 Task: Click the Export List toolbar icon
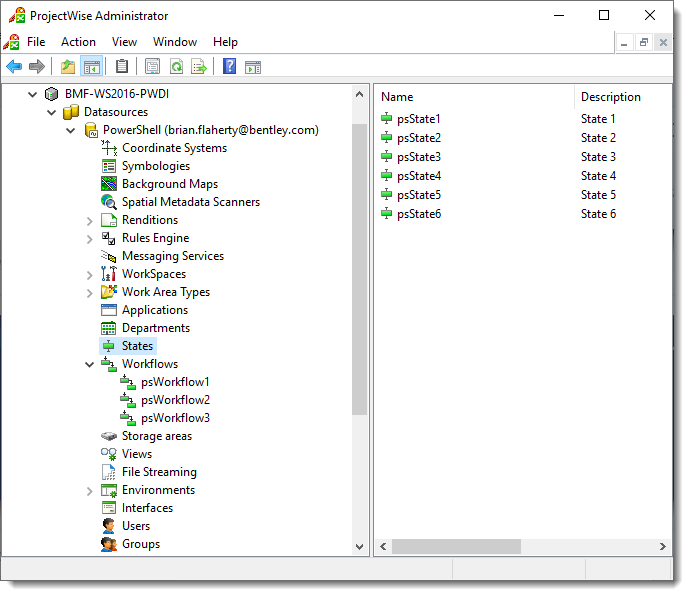tap(199, 67)
